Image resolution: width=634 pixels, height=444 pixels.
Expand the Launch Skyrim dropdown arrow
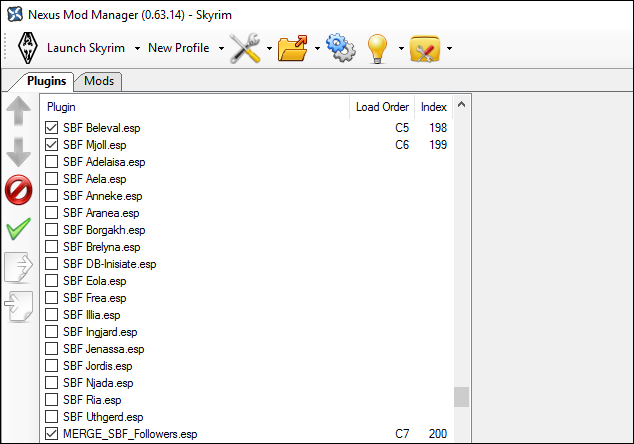137,49
